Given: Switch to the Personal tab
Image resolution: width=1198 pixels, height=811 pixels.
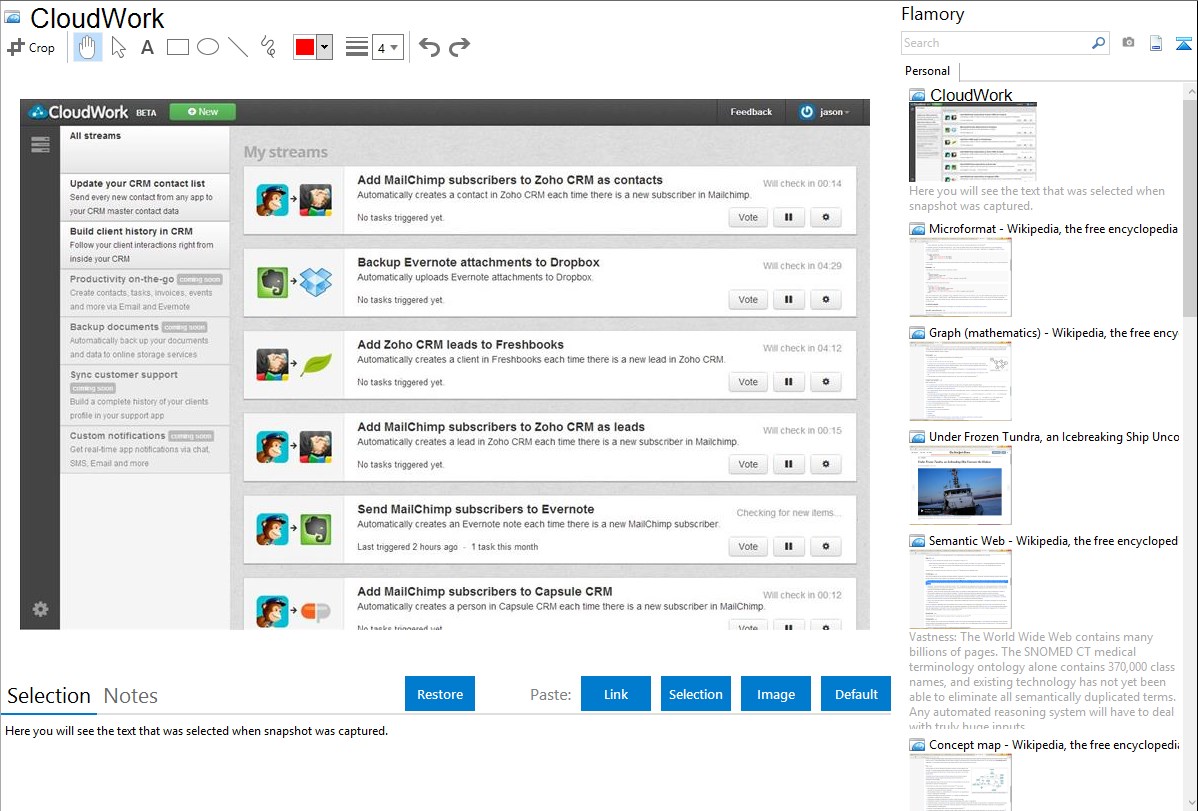Looking at the screenshot, I should pos(928,71).
